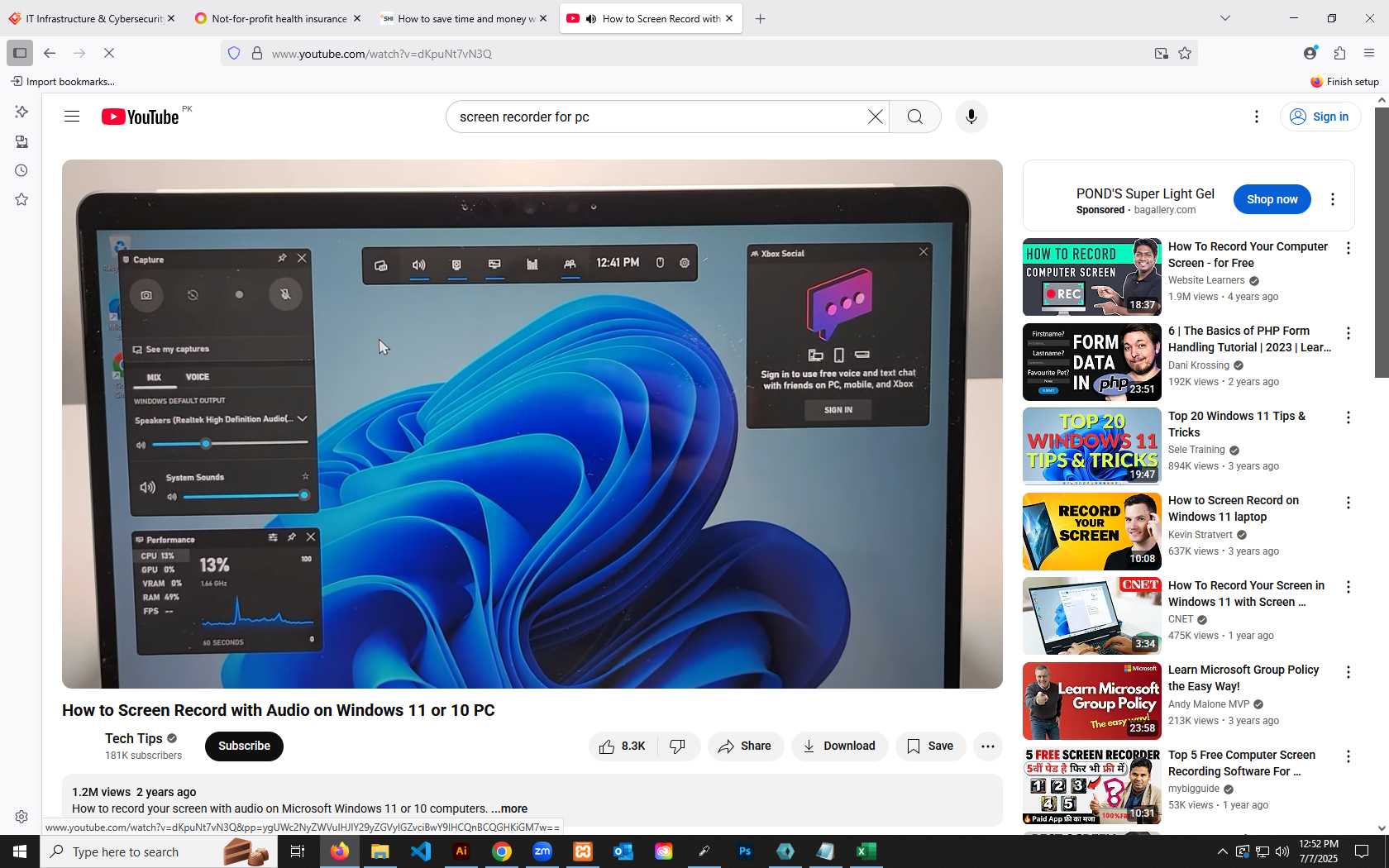
Task: Open the Firefox extensions puzzle icon
Action: pyautogui.click(x=1339, y=53)
